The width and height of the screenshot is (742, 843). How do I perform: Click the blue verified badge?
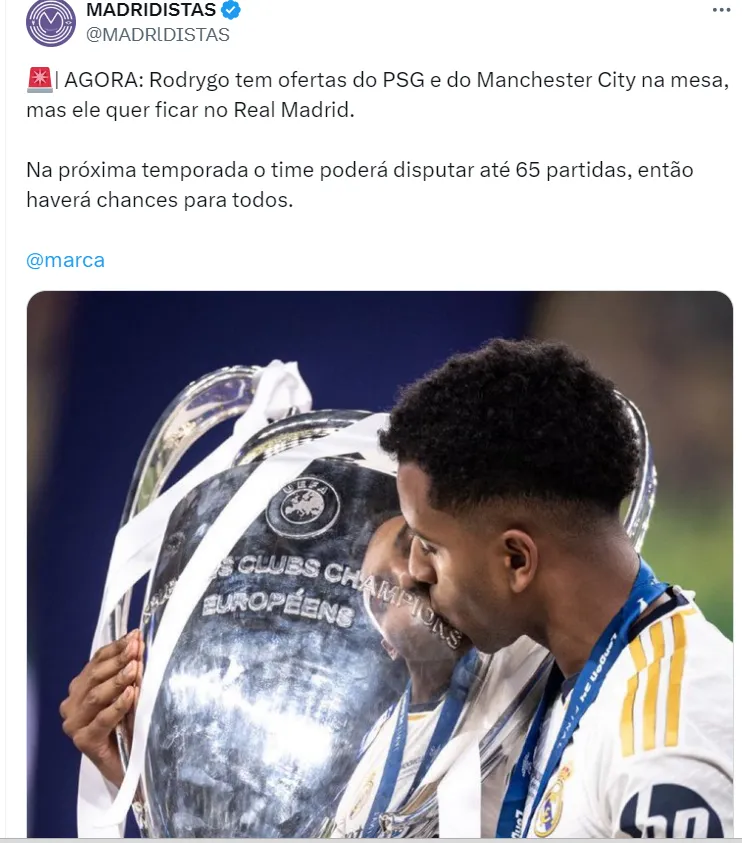(x=231, y=10)
